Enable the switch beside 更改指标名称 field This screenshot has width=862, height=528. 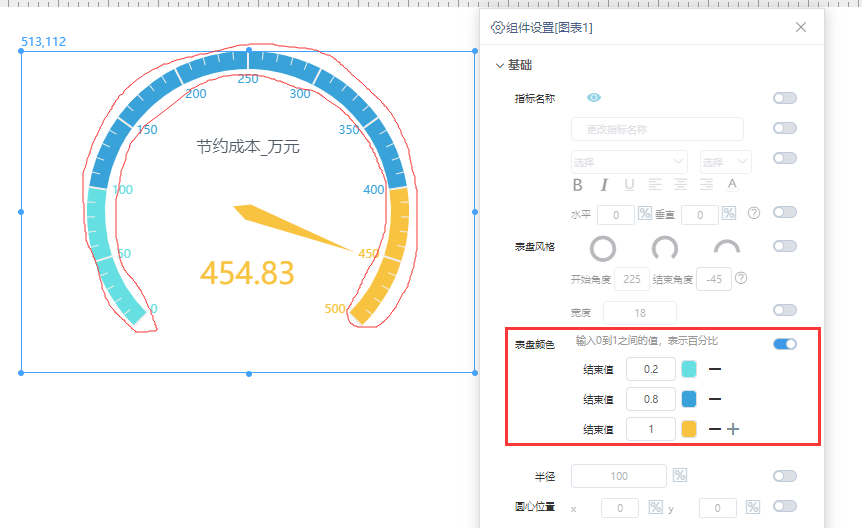pyautogui.click(x=784, y=128)
